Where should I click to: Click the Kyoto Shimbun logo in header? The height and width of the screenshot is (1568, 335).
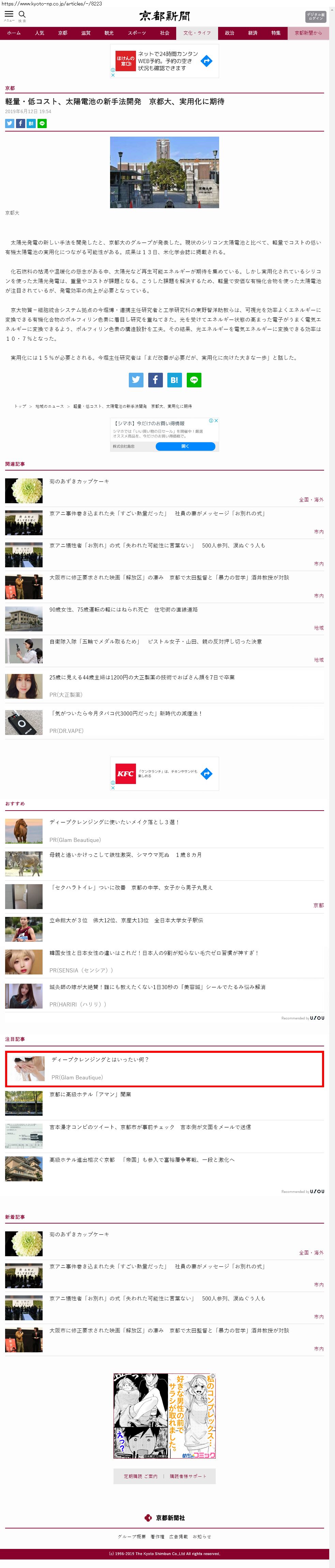click(165, 16)
